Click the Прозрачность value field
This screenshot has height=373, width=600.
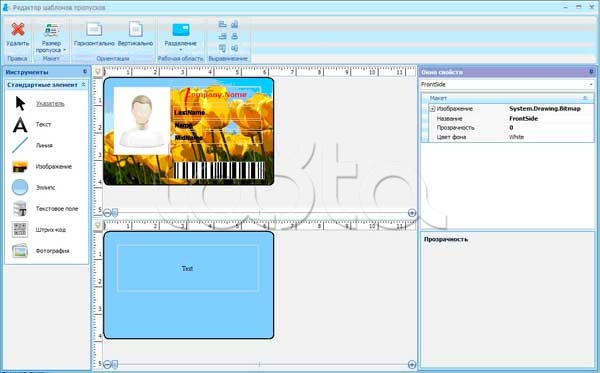tap(550, 128)
